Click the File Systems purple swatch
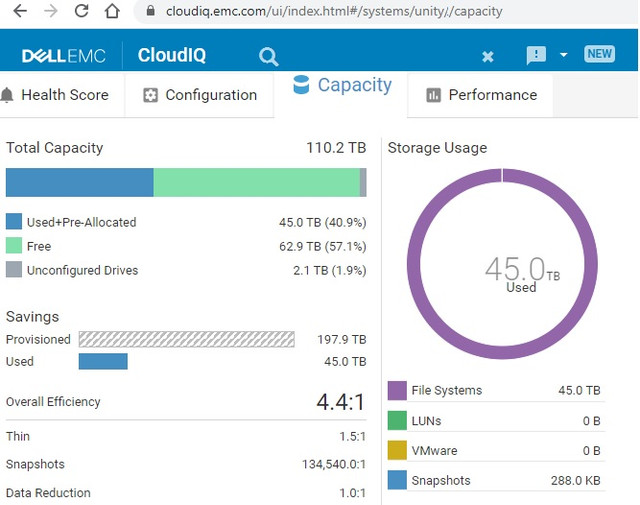The height and width of the screenshot is (505, 640). 397,390
